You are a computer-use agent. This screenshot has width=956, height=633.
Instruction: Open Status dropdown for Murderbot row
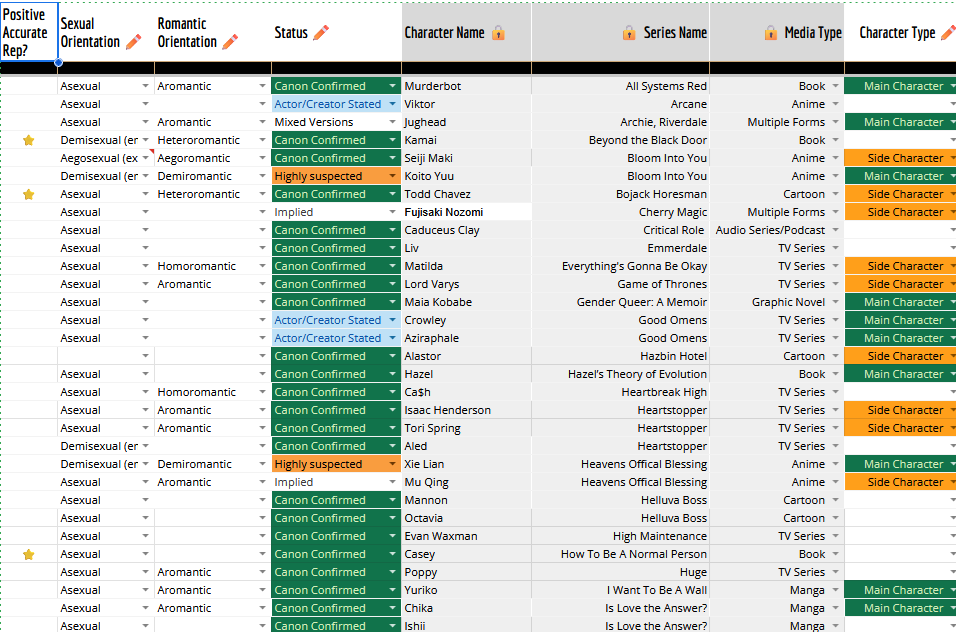[x=392, y=86]
